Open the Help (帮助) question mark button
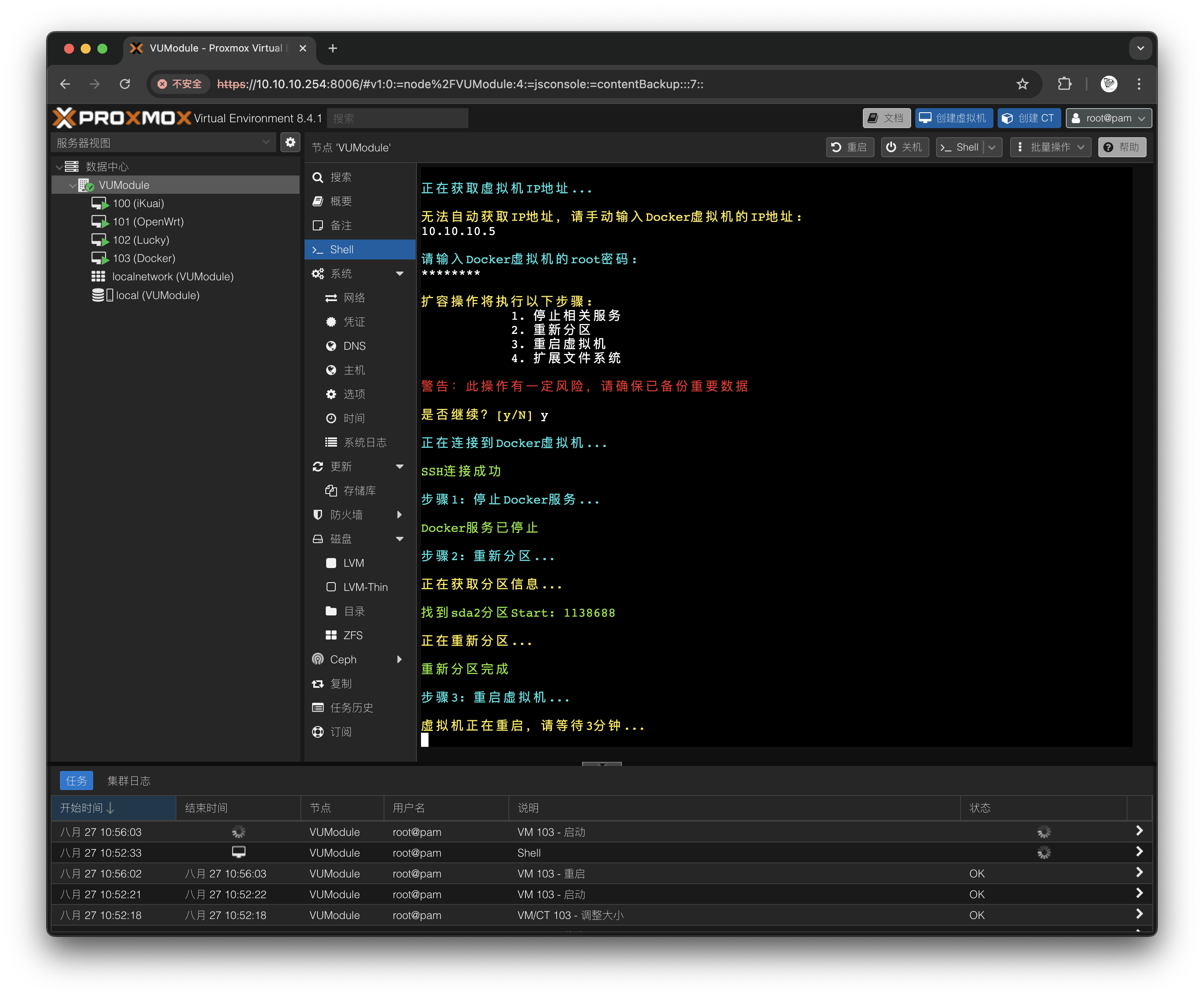Viewport: 1204px width, 998px height. tap(1122, 147)
